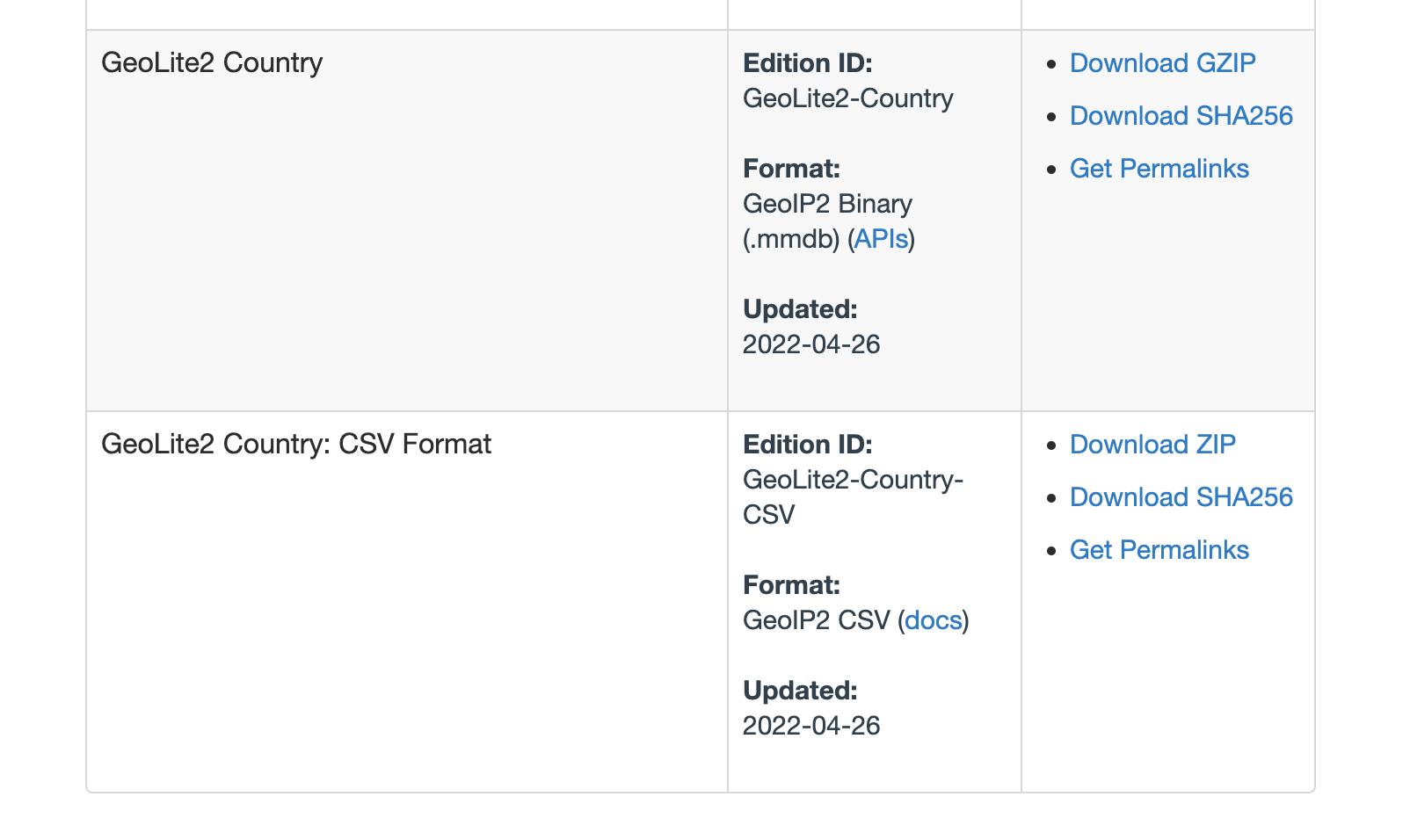Get Permalinks for GeoLite2 Country edition
The width and height of the screenshot is (1410, 840).
[1159, 168]
